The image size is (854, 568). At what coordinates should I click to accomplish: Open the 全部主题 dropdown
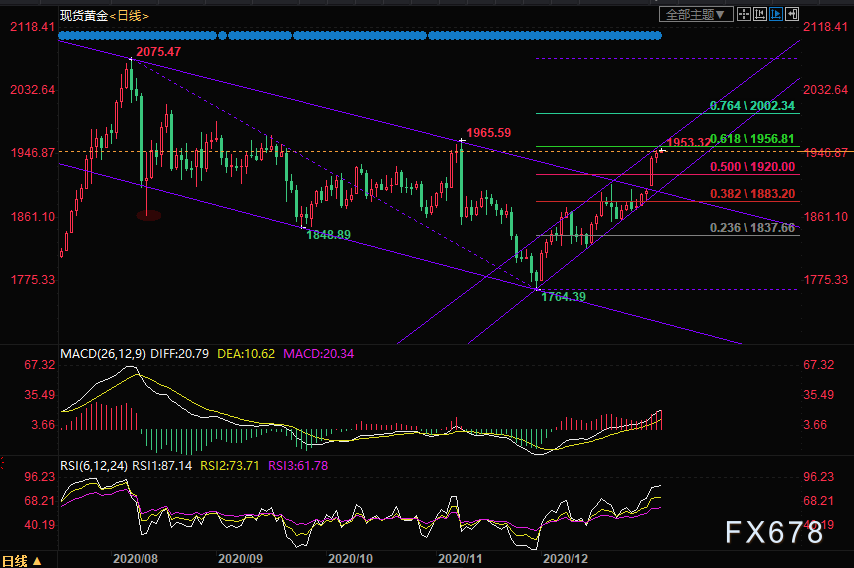697,14
